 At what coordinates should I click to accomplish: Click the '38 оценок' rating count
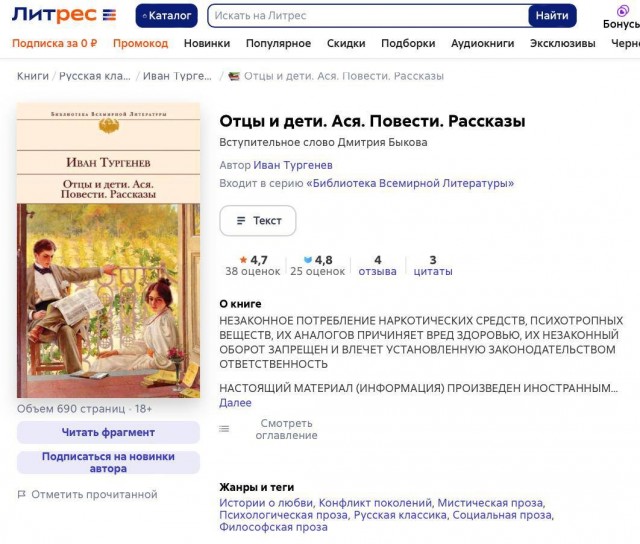click(253, 271)
